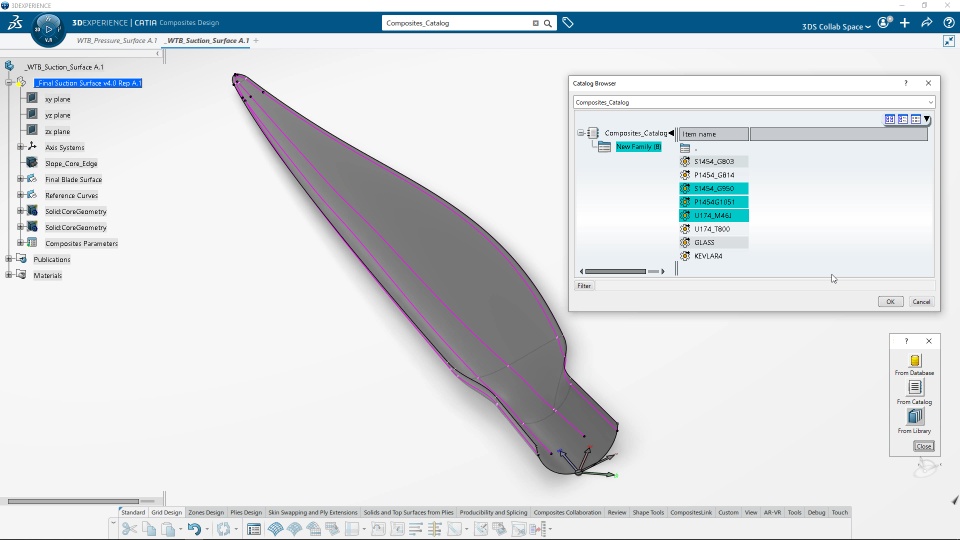Switch Catalog Browser to list view icon
Image resolution: width=960 pixels, height=540 pixels.
tap(902, 119)
